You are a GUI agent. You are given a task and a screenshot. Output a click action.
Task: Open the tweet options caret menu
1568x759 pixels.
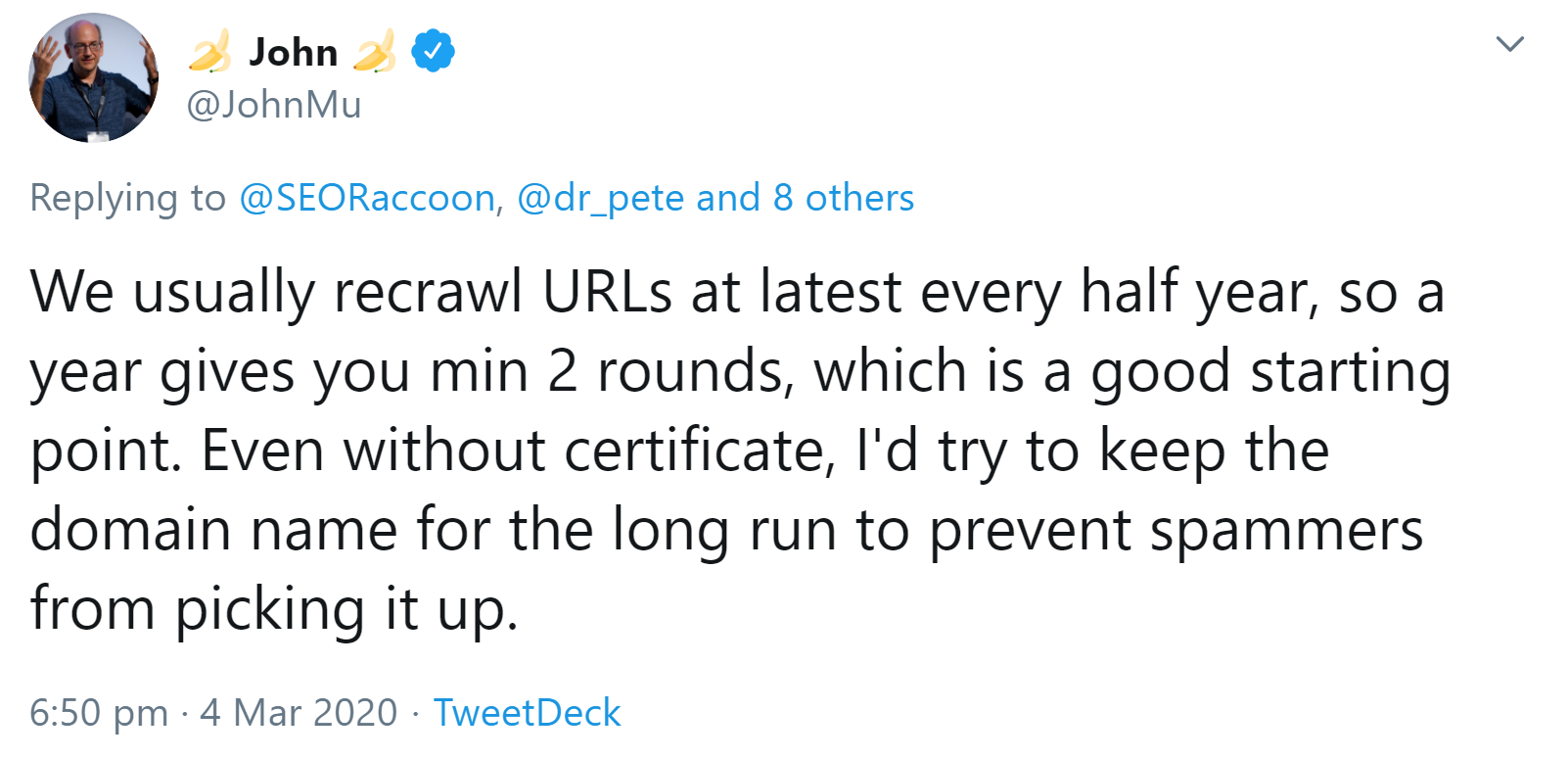coord(1510,43)
